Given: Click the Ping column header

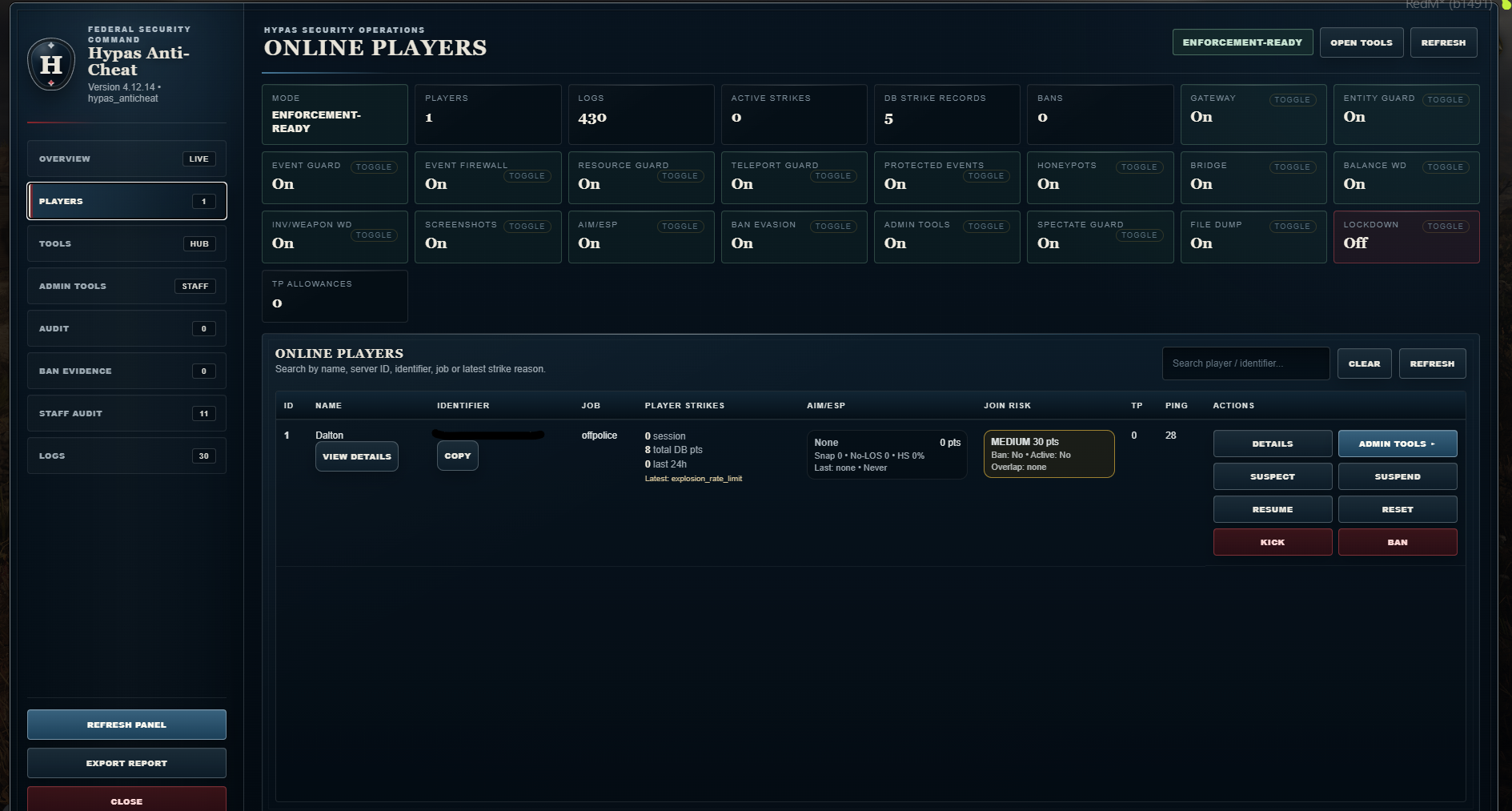Looking at the screenshot, I should point(1176,406).
